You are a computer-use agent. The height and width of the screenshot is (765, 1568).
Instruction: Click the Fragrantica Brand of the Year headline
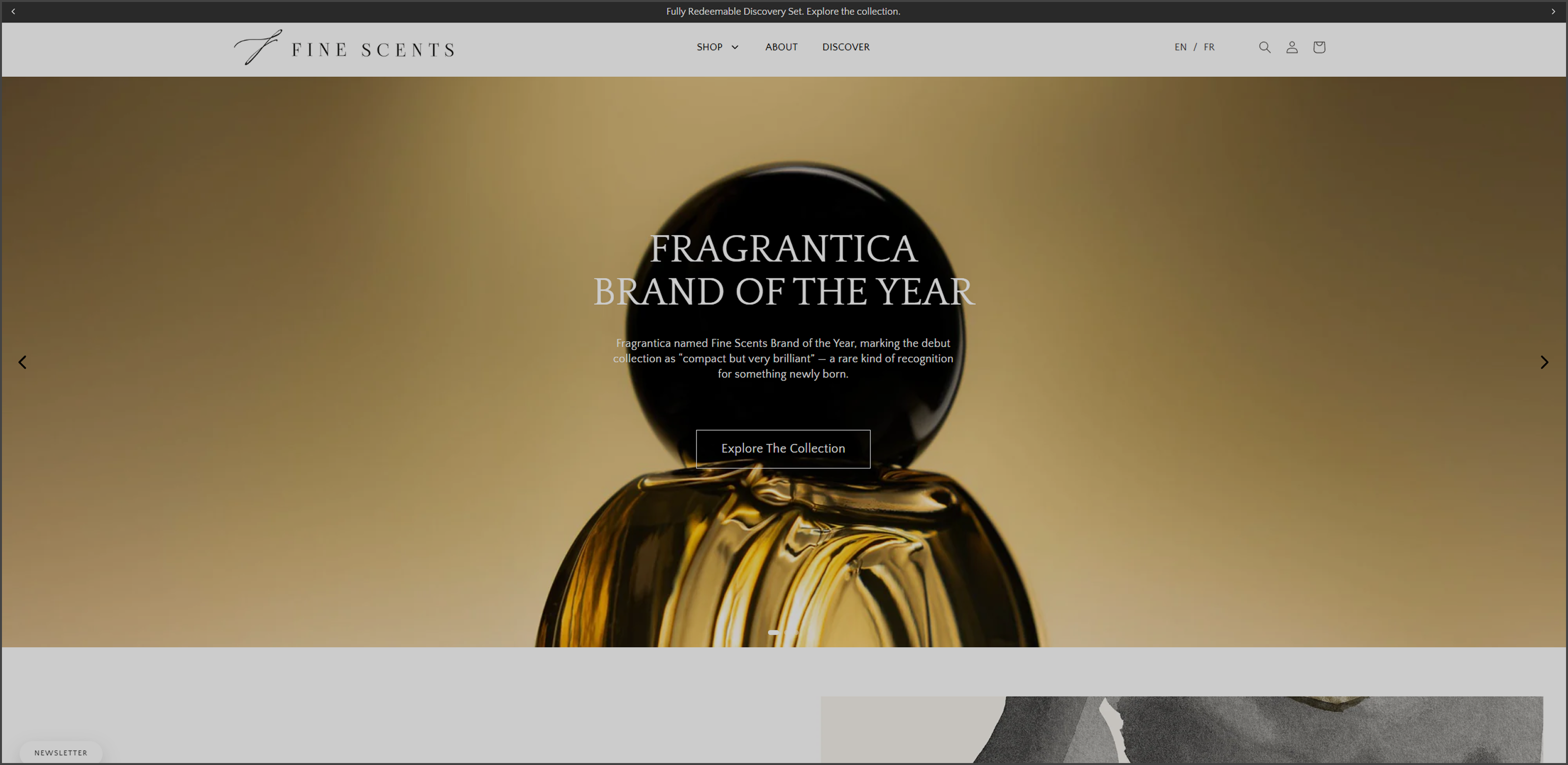click(784, 270)
